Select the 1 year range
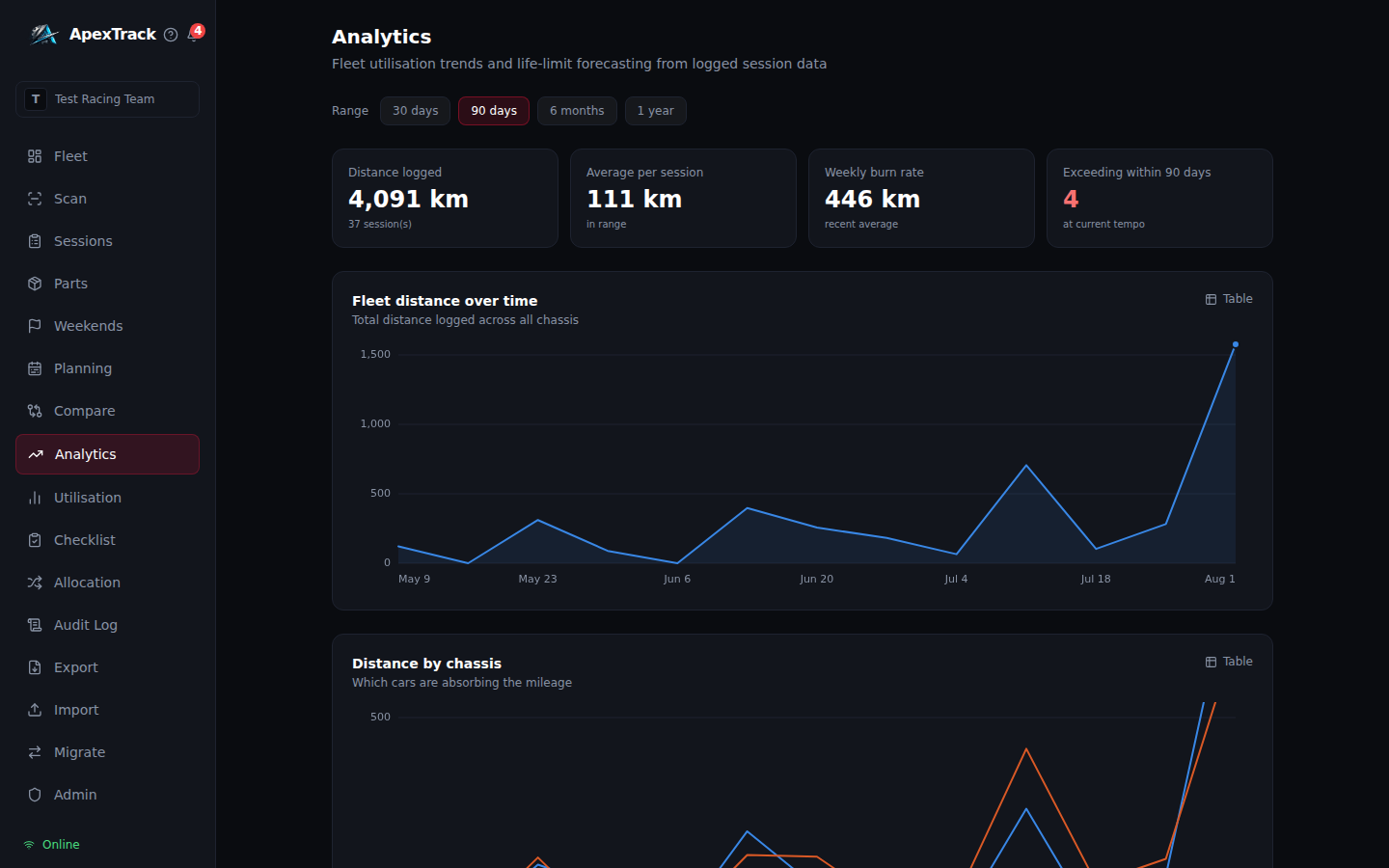1389x868 pixels. [x=656, y=111]
